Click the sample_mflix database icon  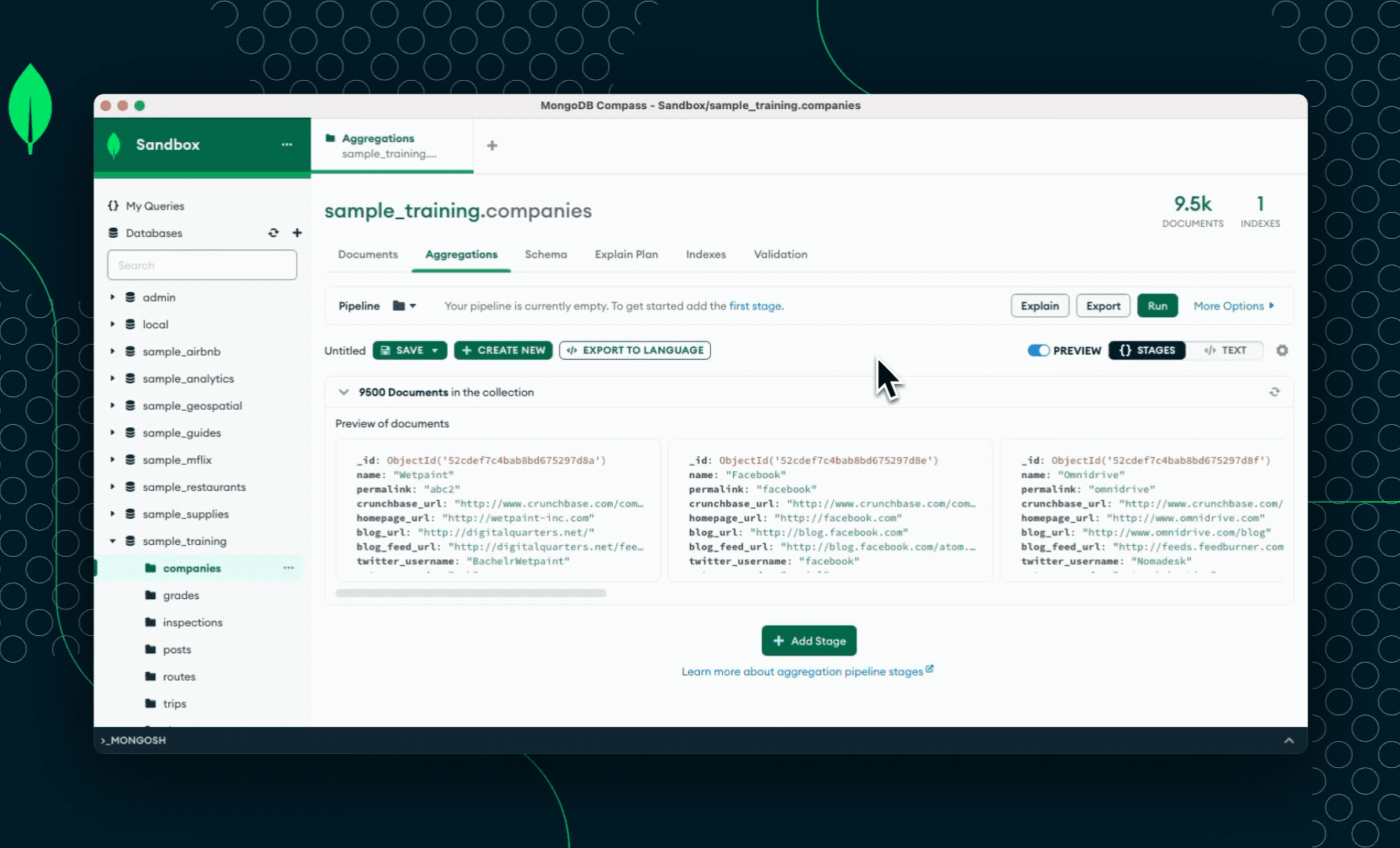click(x=130, y=460)
